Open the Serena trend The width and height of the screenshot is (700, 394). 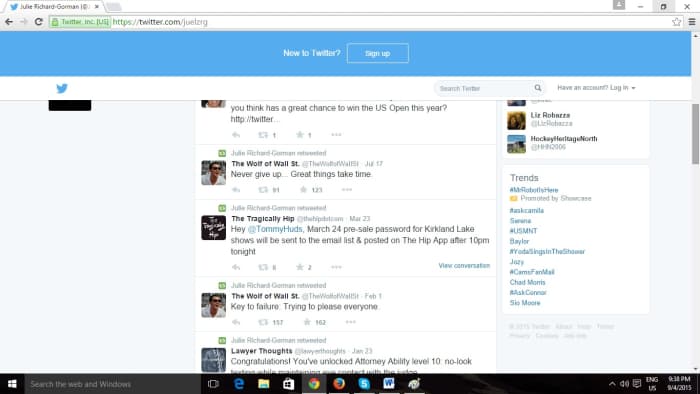point(521,221)
